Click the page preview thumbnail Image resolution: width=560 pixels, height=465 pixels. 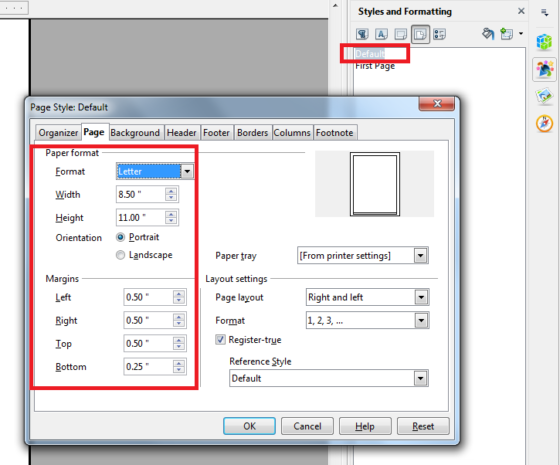pos(375,184)
